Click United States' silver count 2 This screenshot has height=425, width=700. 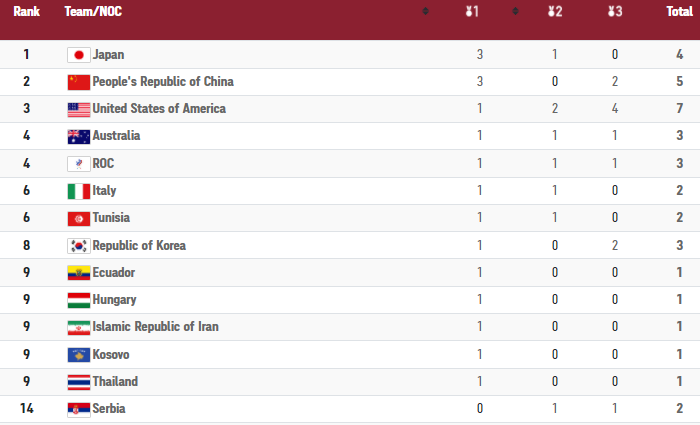555,108
